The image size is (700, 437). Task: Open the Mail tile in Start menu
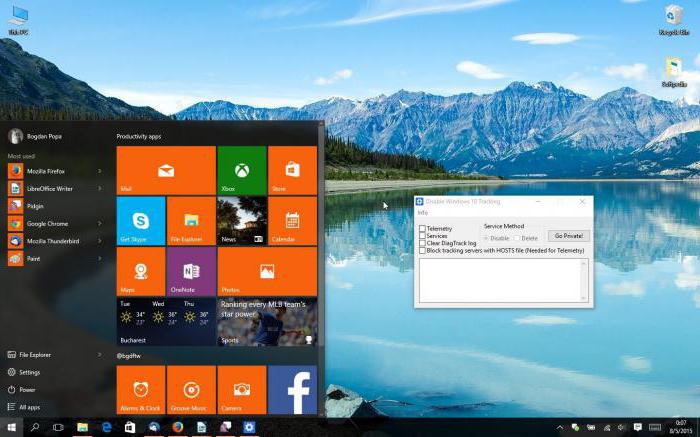click(x=166, y=171)
